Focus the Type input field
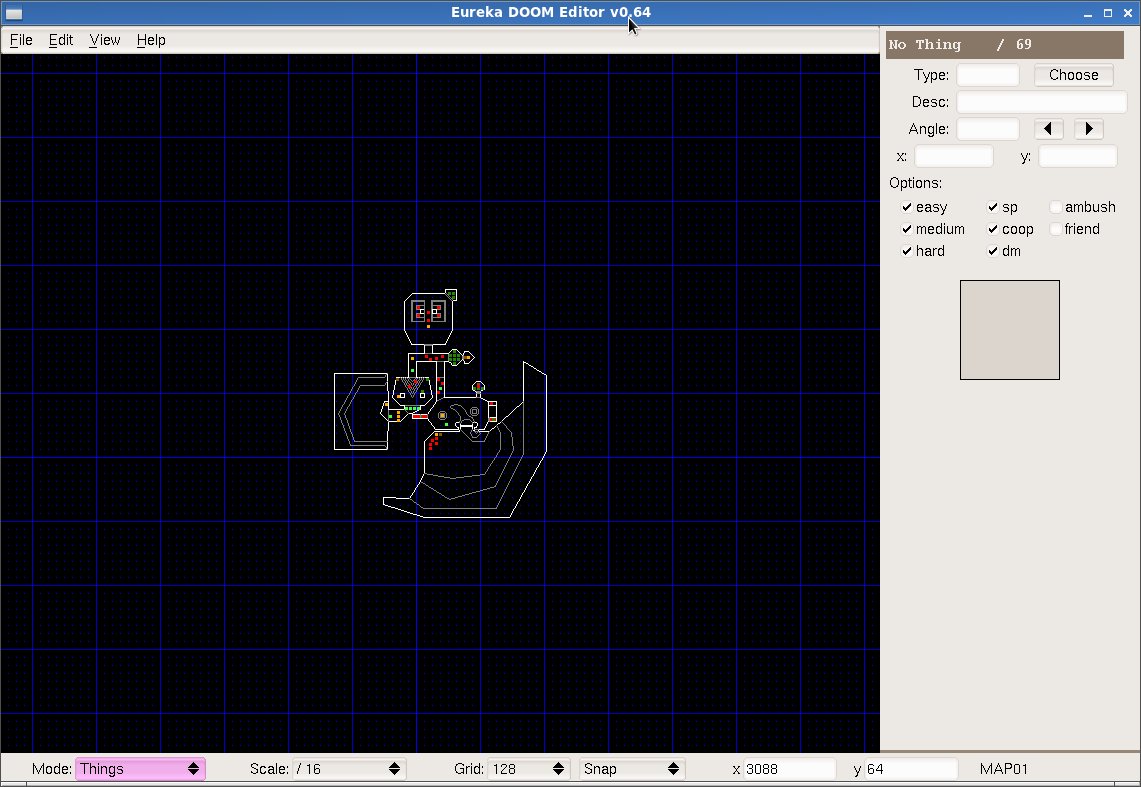This screenshot has height=787, width=1141. [x=987, y=75]
